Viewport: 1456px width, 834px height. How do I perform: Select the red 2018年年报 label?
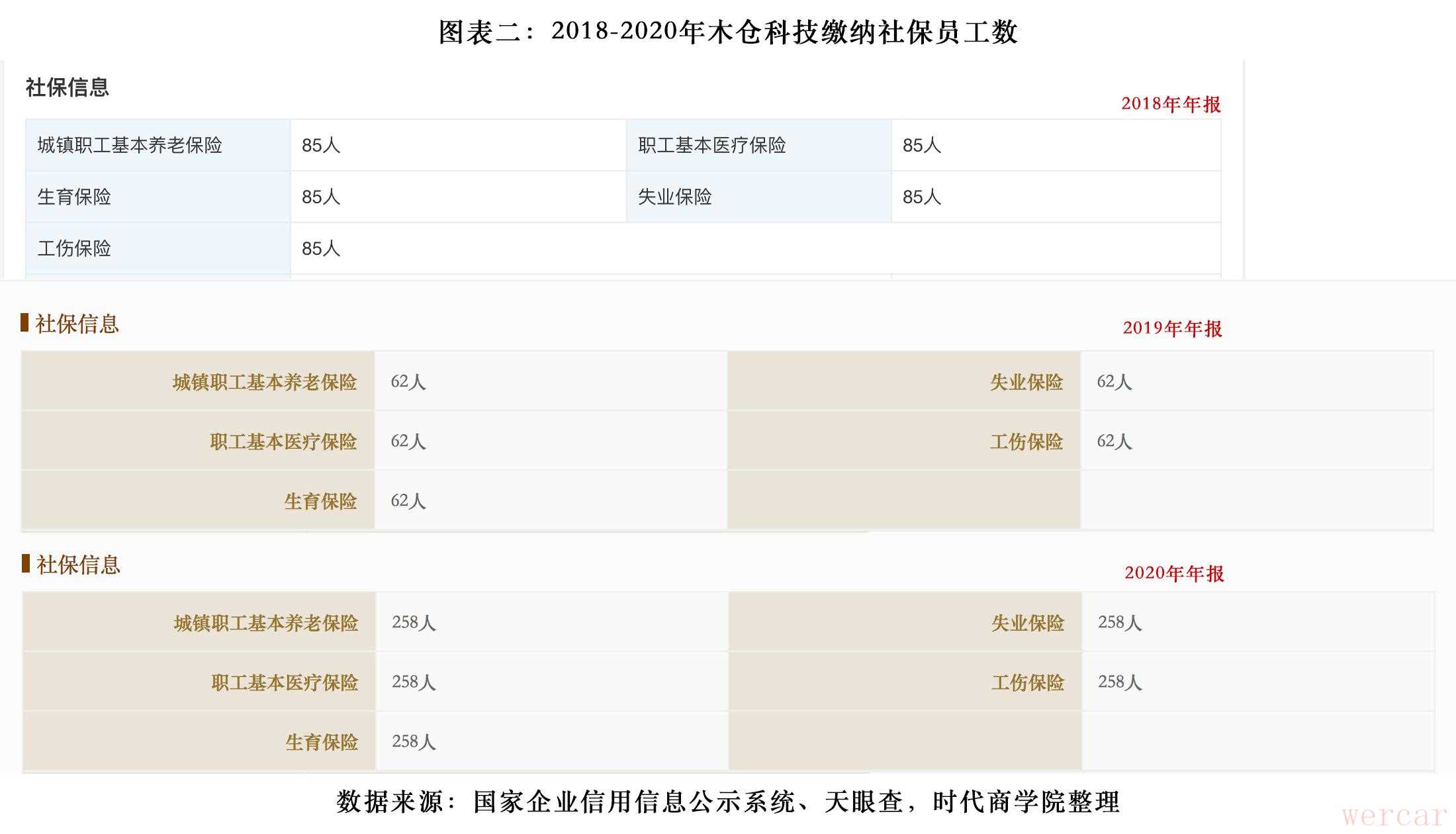point(1171,104)
